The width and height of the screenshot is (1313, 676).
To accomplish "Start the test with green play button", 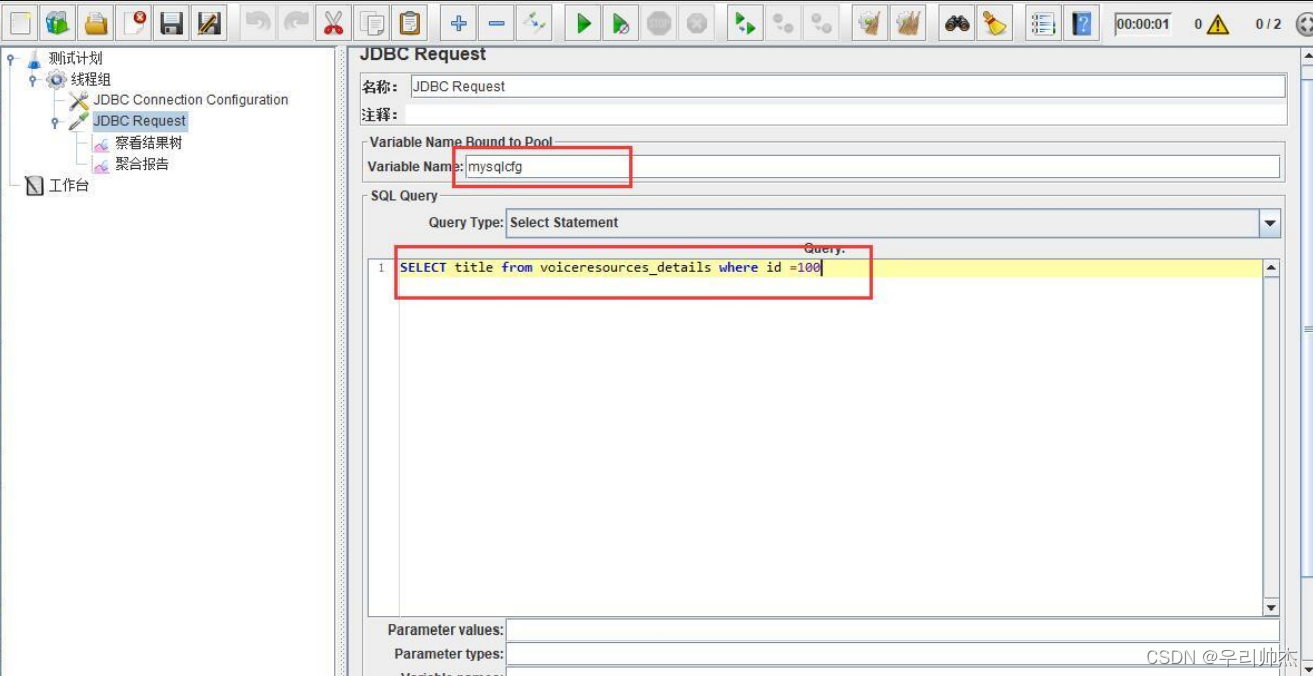I will click(583, 22).
